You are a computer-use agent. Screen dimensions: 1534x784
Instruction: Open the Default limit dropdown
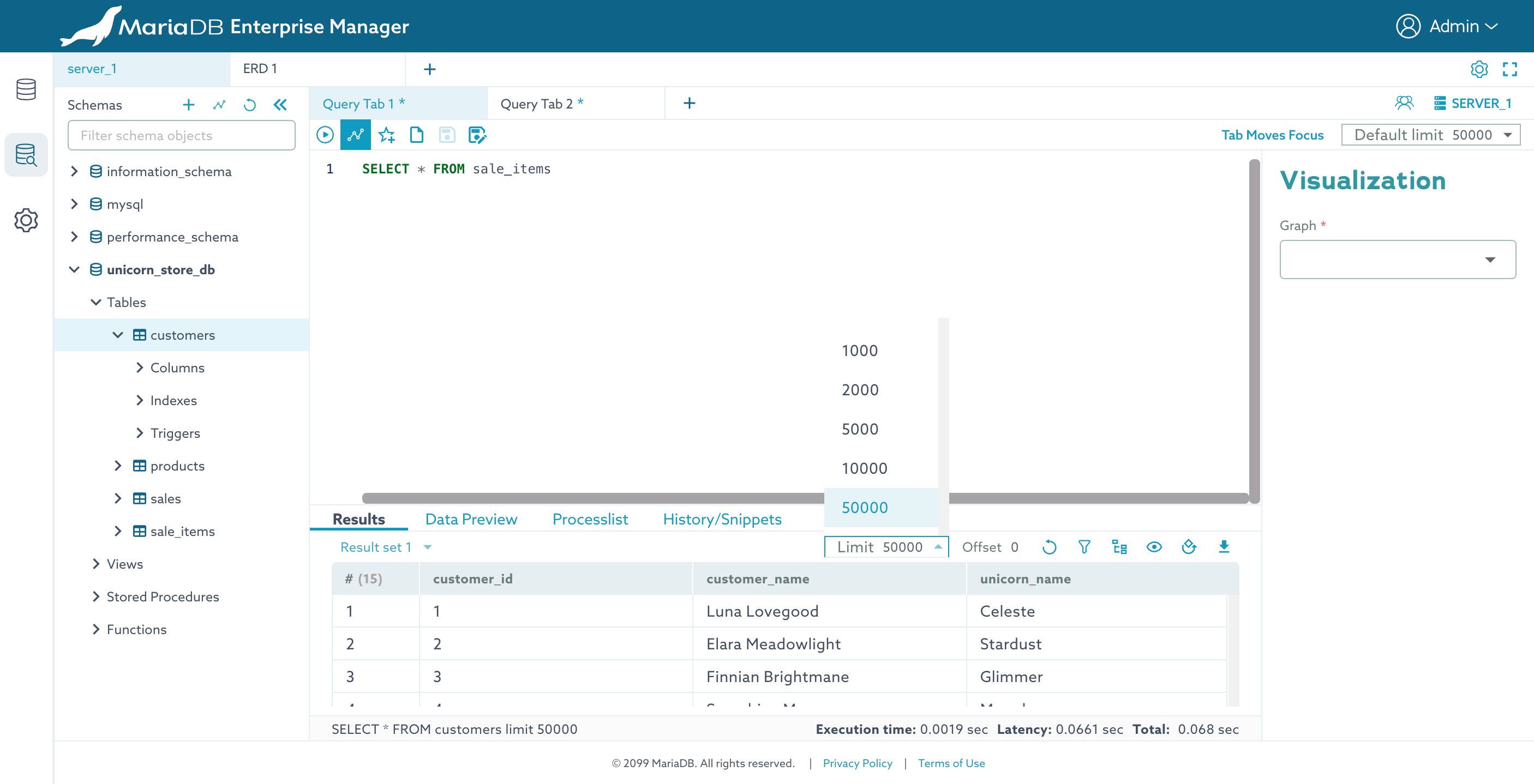point(1430,135)
